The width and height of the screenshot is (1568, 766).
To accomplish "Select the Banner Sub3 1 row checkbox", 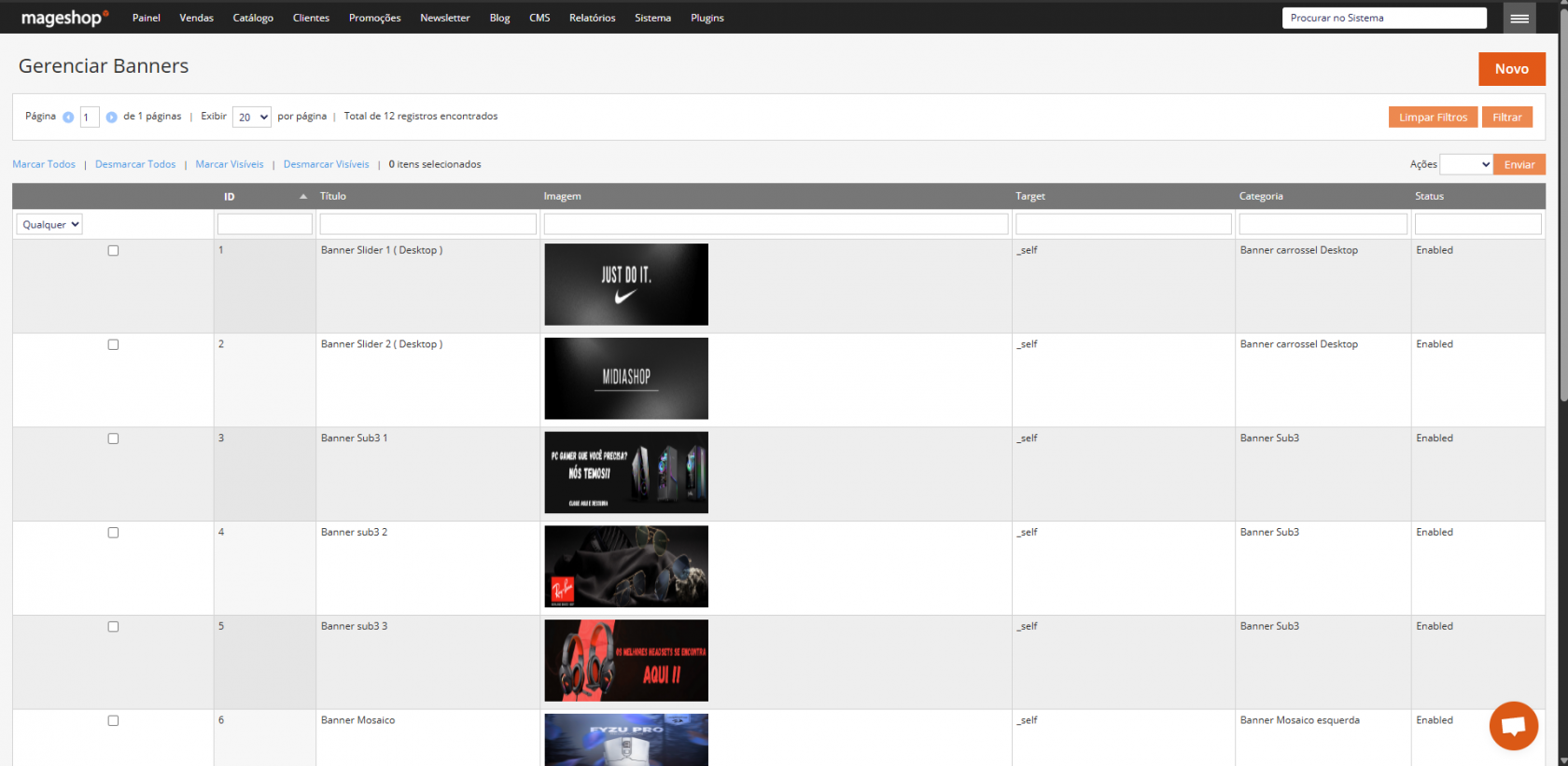I will click(x=113, y=439).
